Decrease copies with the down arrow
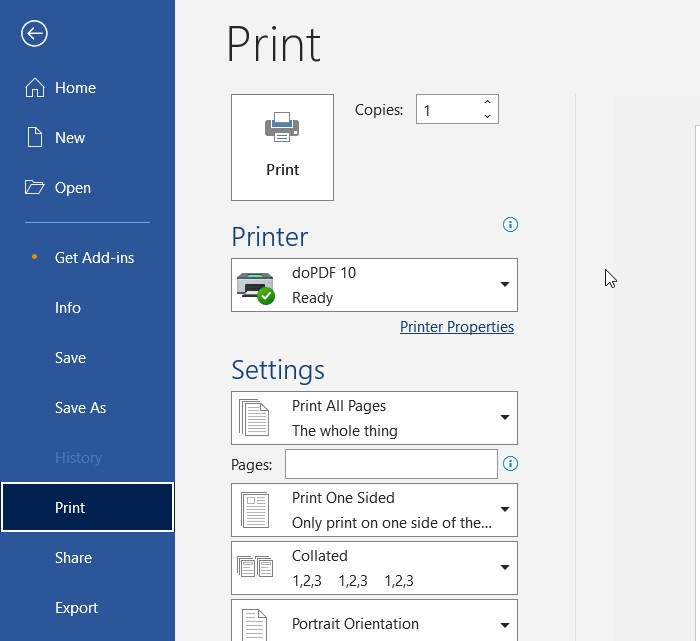The image size is (700, 641). click(x=488, y=116)
